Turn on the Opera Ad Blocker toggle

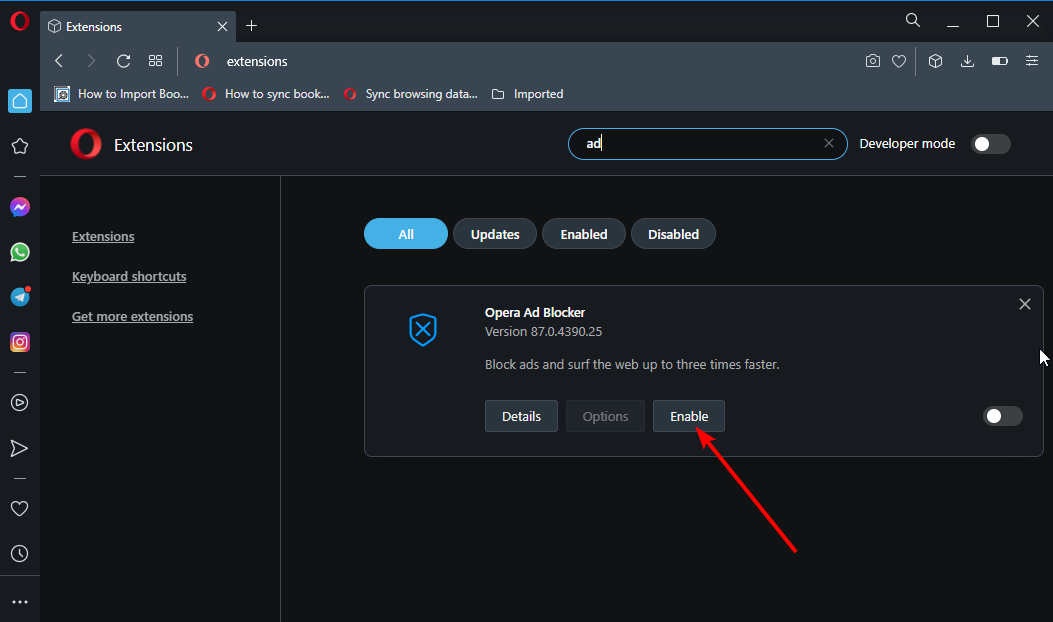tap(1002, 416)
